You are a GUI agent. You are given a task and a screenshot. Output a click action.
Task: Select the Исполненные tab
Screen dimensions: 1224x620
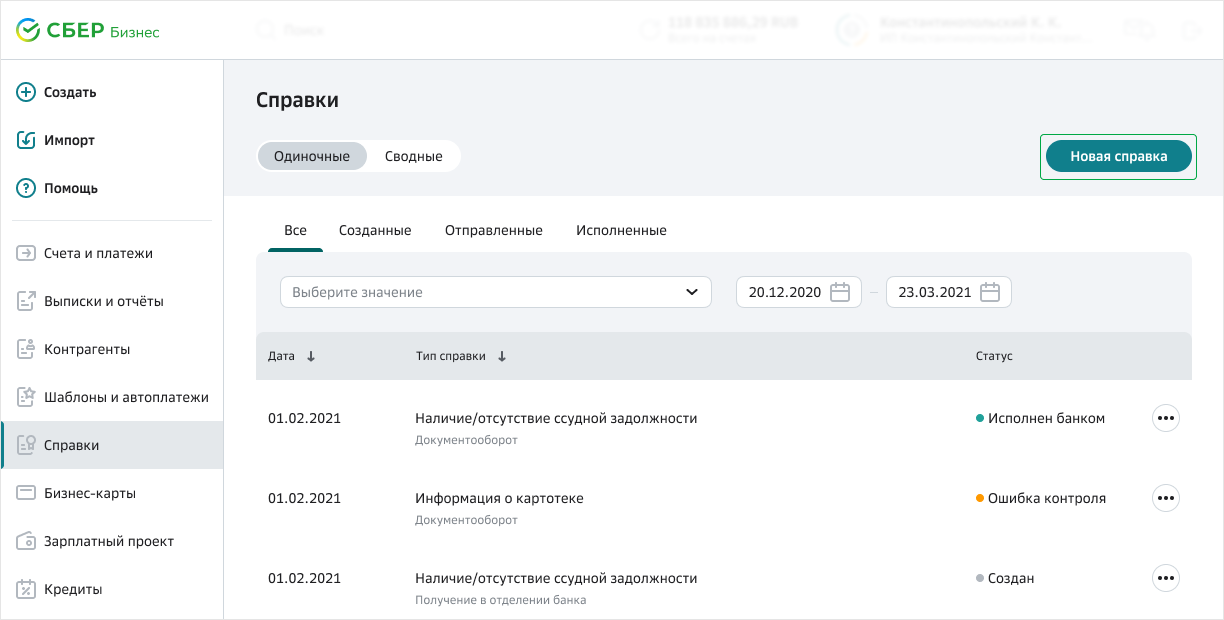click(x=621, y=230)
